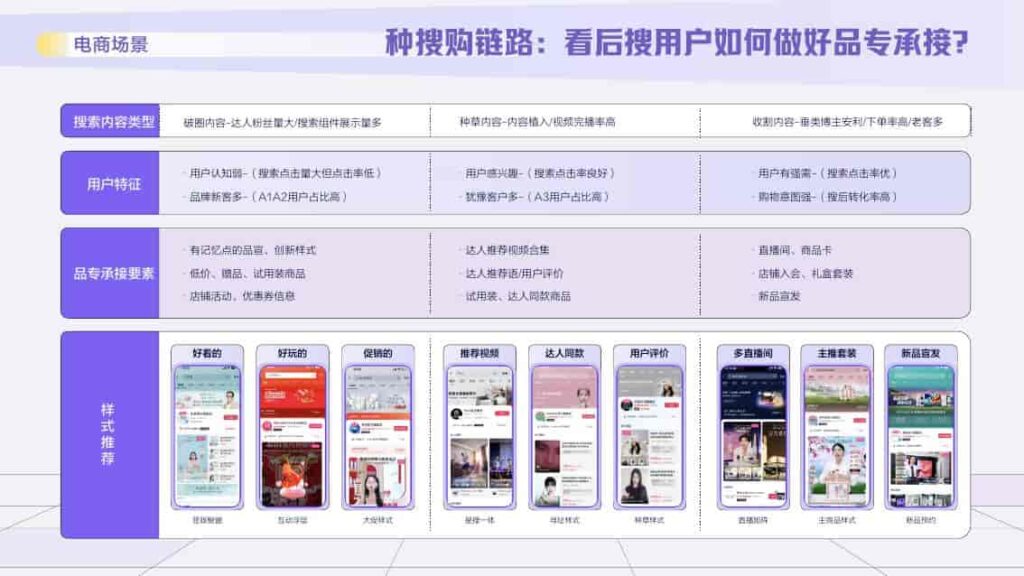Viewport: 1024px width, 576px height.
Task: Select the 达人同款 phone mockup
Action: pyautogui.click(x=564, y=436)
